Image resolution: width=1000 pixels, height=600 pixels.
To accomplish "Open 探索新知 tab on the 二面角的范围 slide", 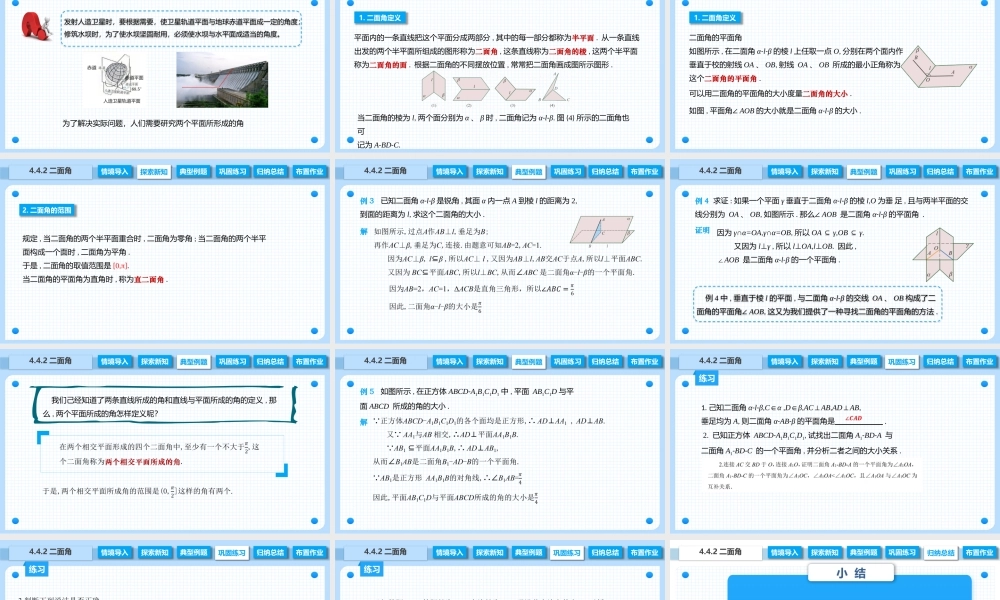I will pos(154,172).
